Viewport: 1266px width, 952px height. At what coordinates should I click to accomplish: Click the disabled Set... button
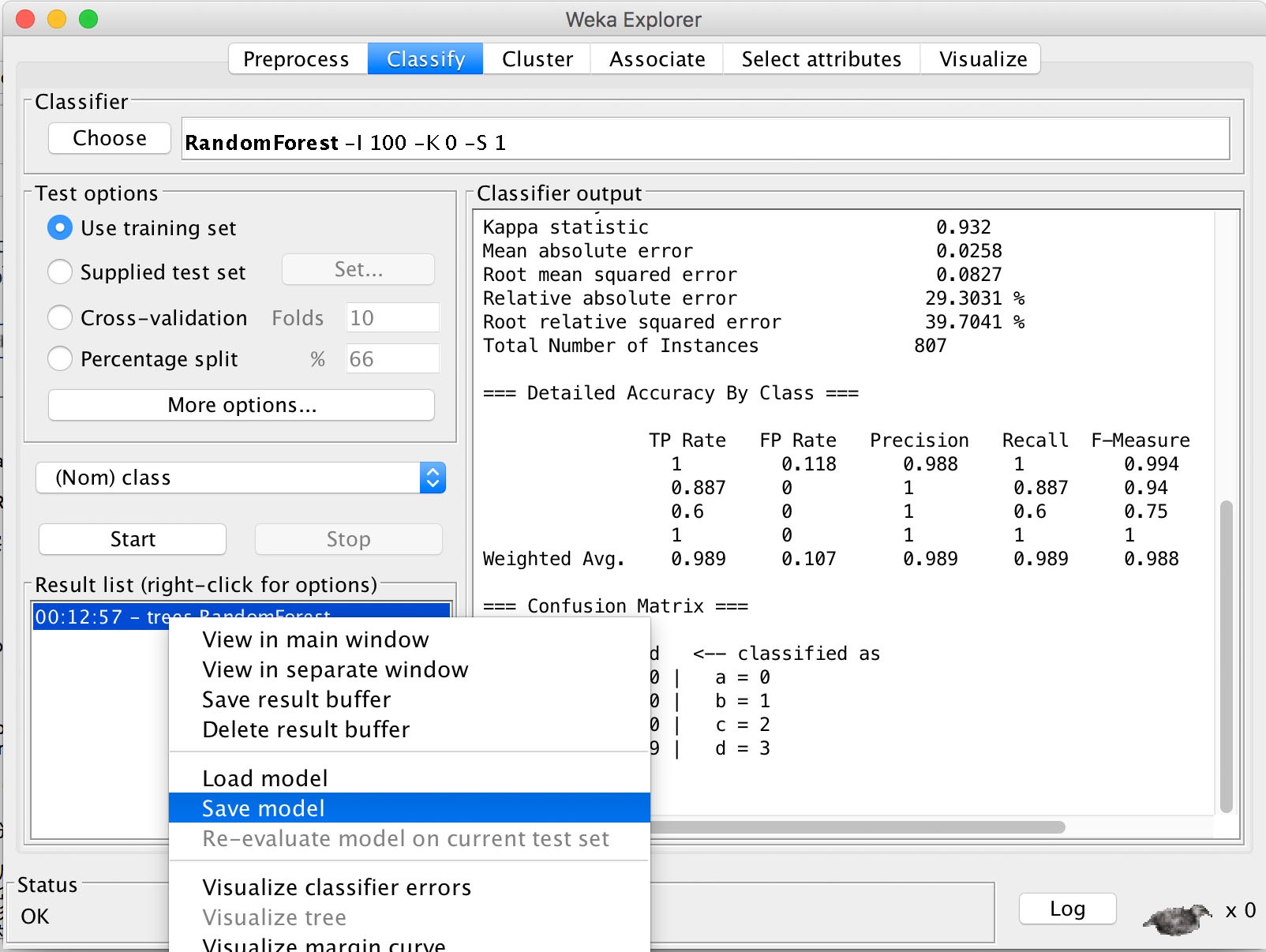358,269
